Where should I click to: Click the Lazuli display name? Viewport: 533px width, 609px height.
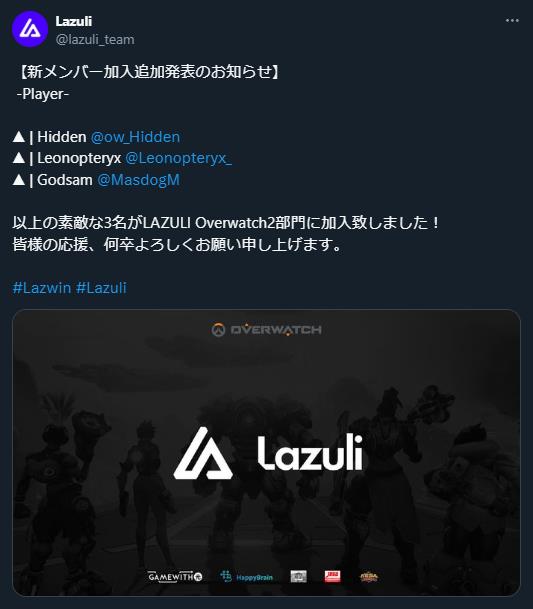(x=74, y=21)
